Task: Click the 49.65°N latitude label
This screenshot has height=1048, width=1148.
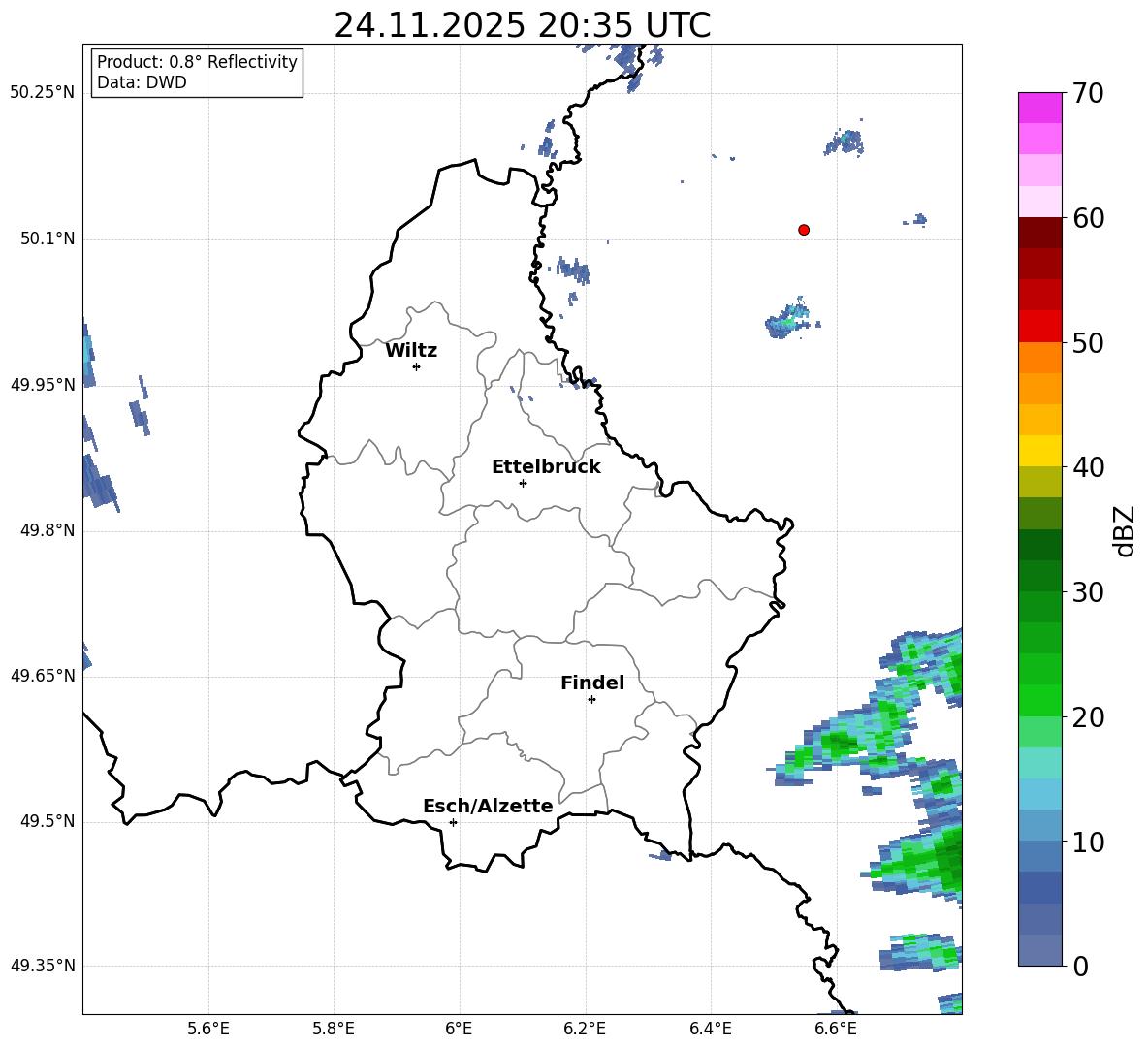Action: tap(42, 675)
